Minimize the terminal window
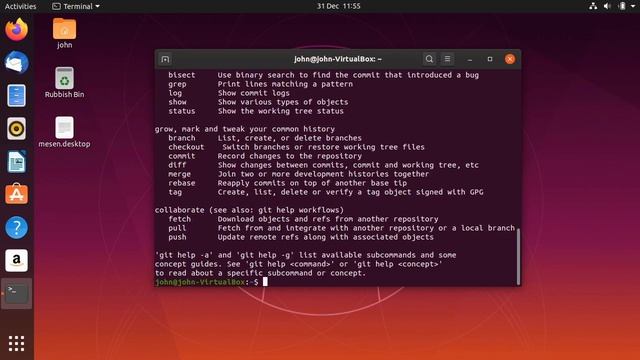640x360 pixels. click(470, 59)
